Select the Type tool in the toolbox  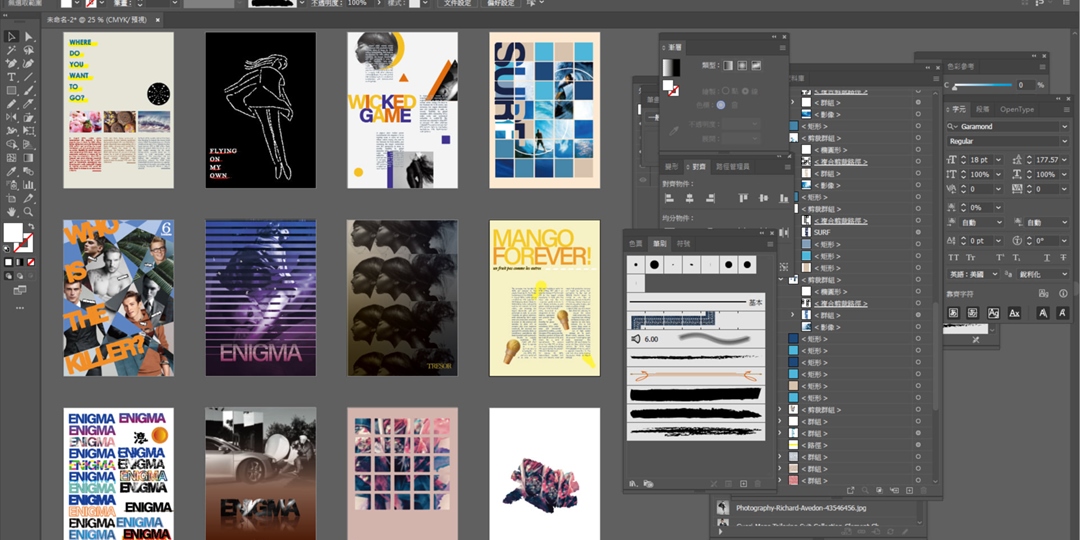click(x=11, y=77)
